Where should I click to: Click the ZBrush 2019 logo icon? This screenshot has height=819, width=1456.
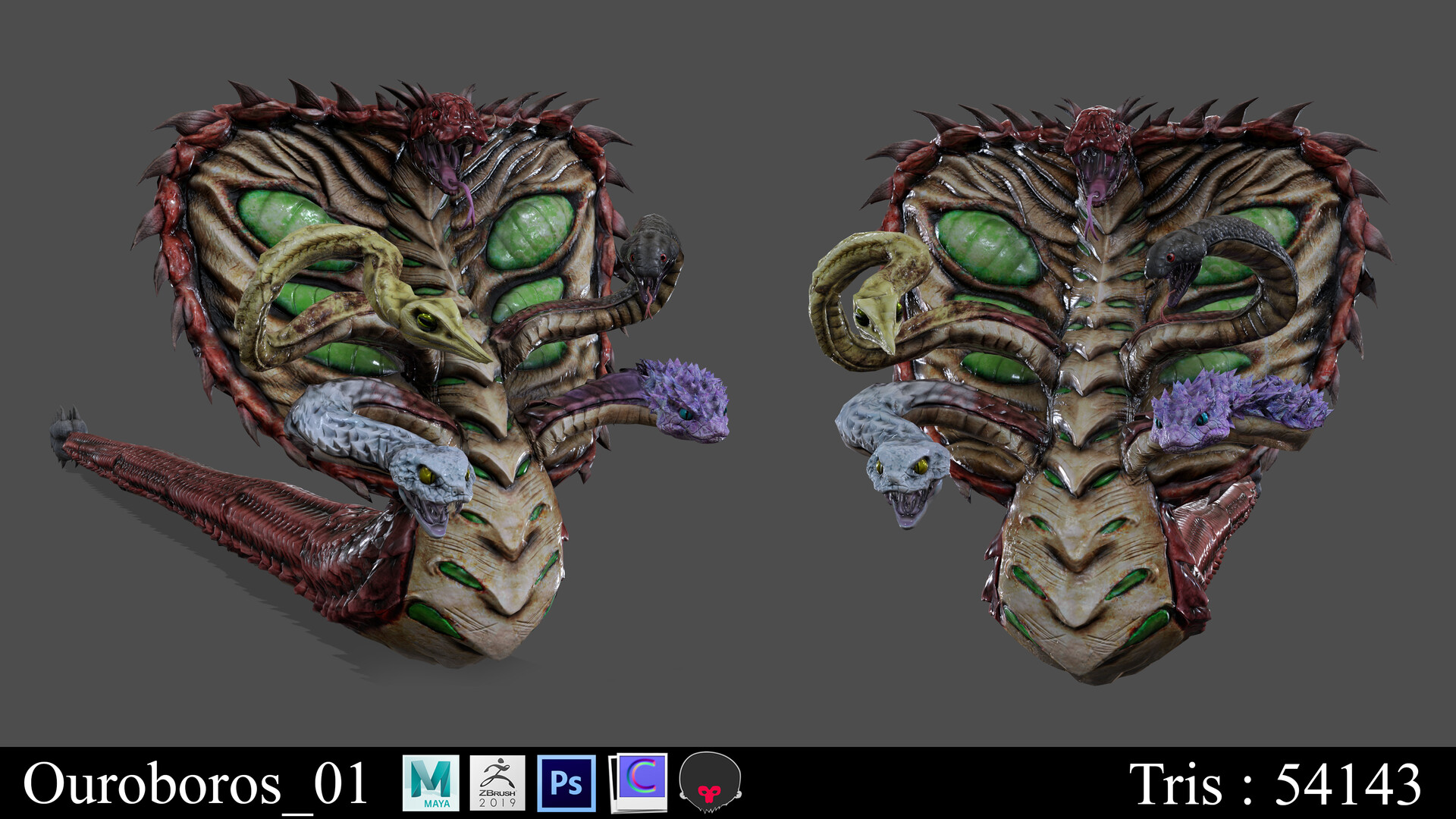[497, 783]
